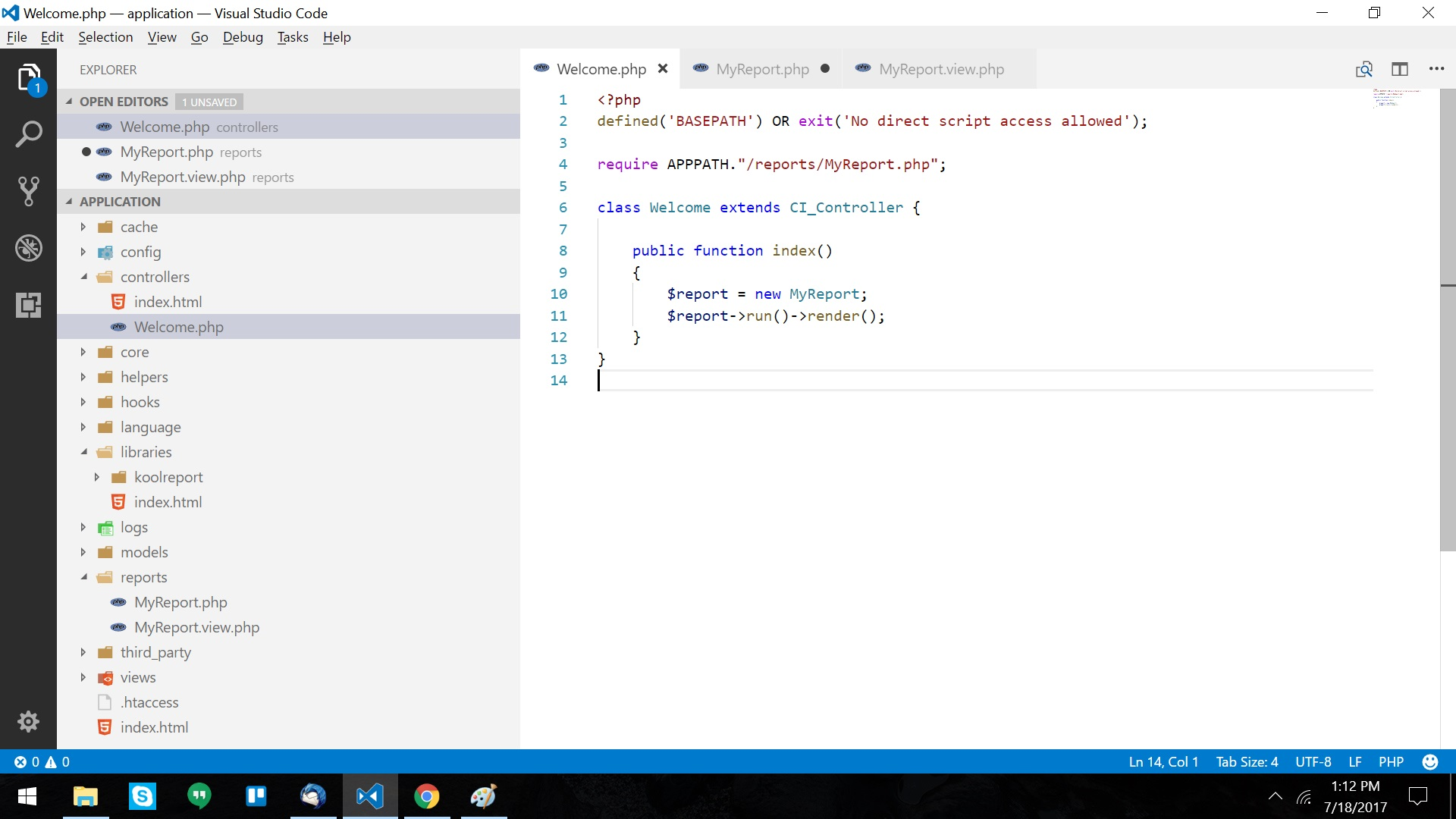The image size is (1456, 819).
Task: Click the feedback smiley icon
Action: tap(1430, 761)
